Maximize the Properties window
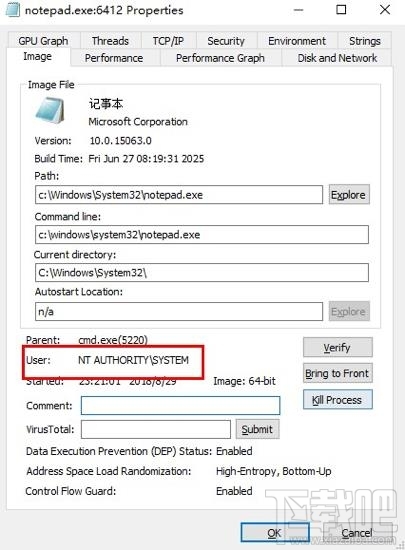Image resolution: width=405 pixels, height=550 pixels. (x=341, y=9)
